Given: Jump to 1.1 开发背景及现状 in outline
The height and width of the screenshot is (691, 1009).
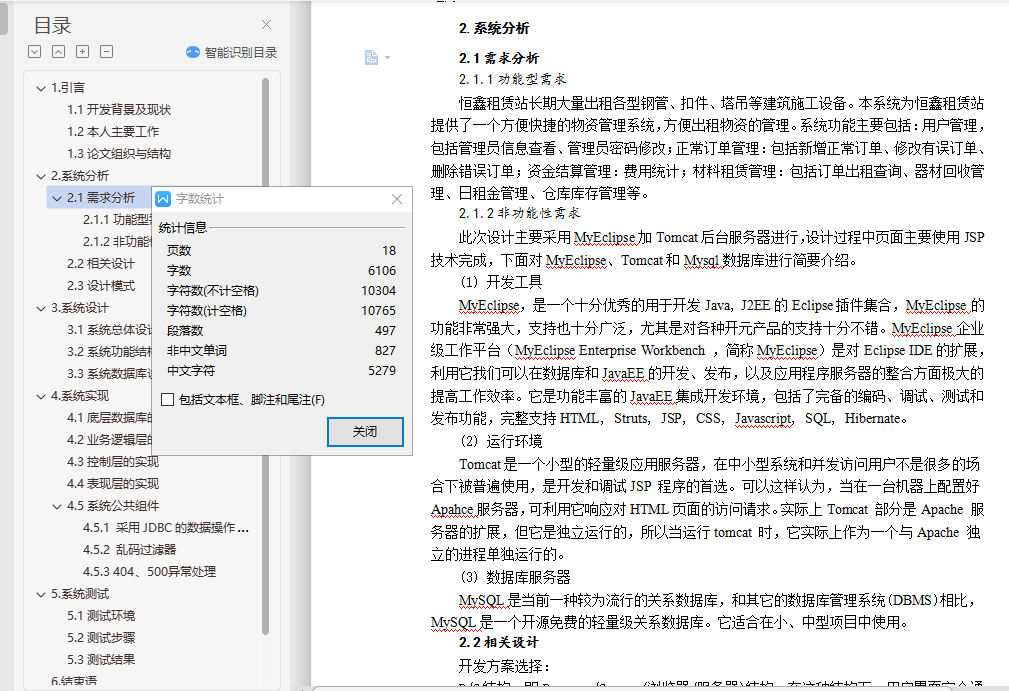Looking at the screenshot, I should point(119,109).
